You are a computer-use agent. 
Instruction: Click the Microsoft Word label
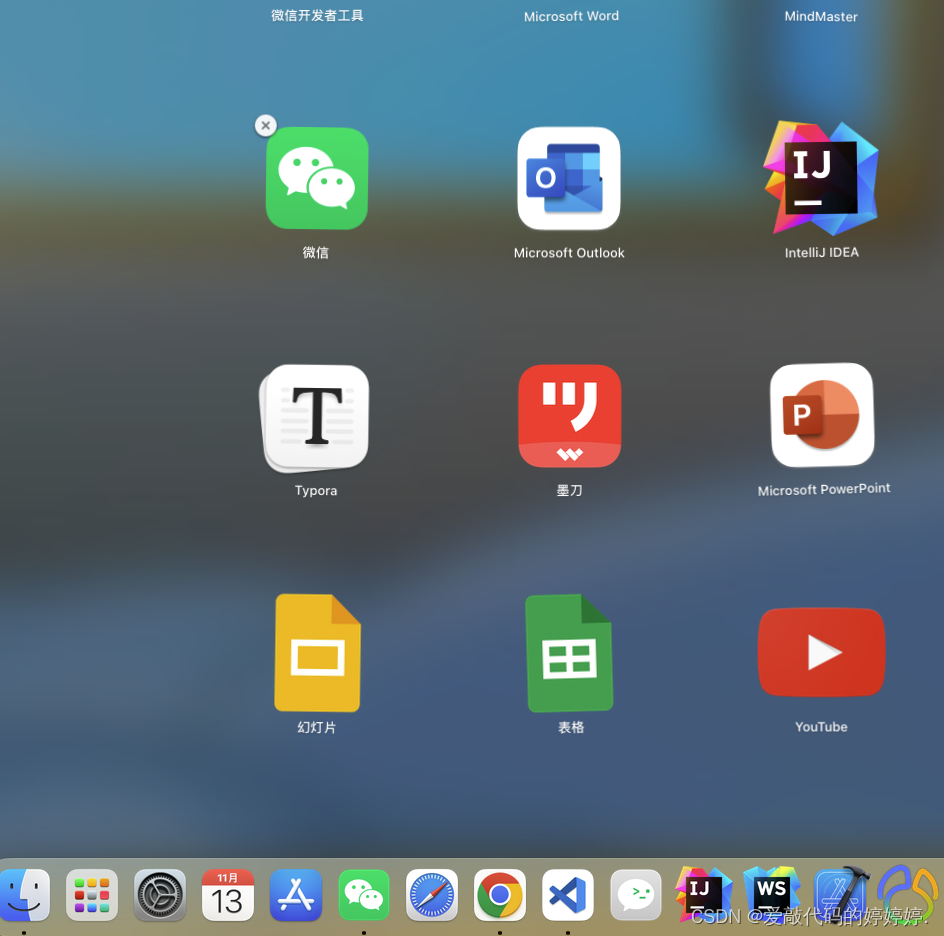coord(571,16)
